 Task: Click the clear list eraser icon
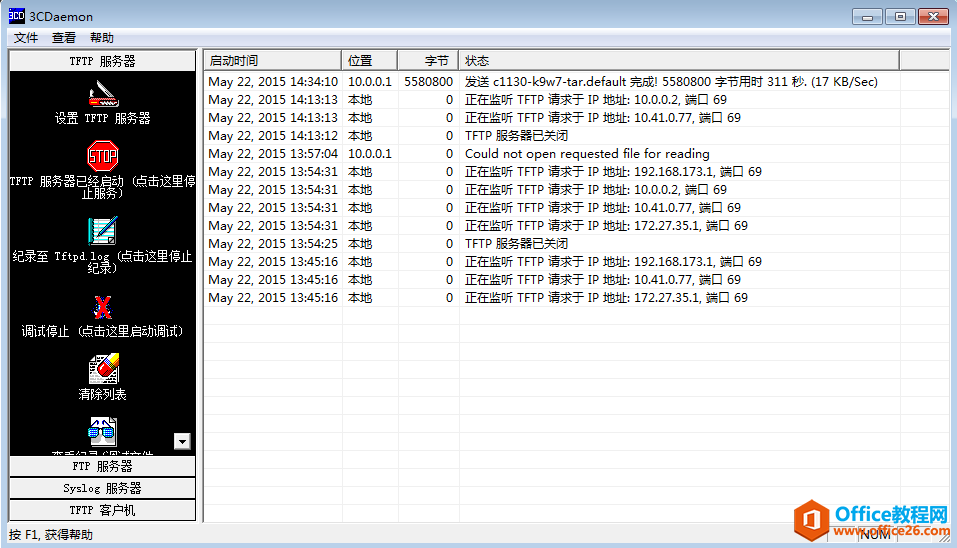click(102, 369)
